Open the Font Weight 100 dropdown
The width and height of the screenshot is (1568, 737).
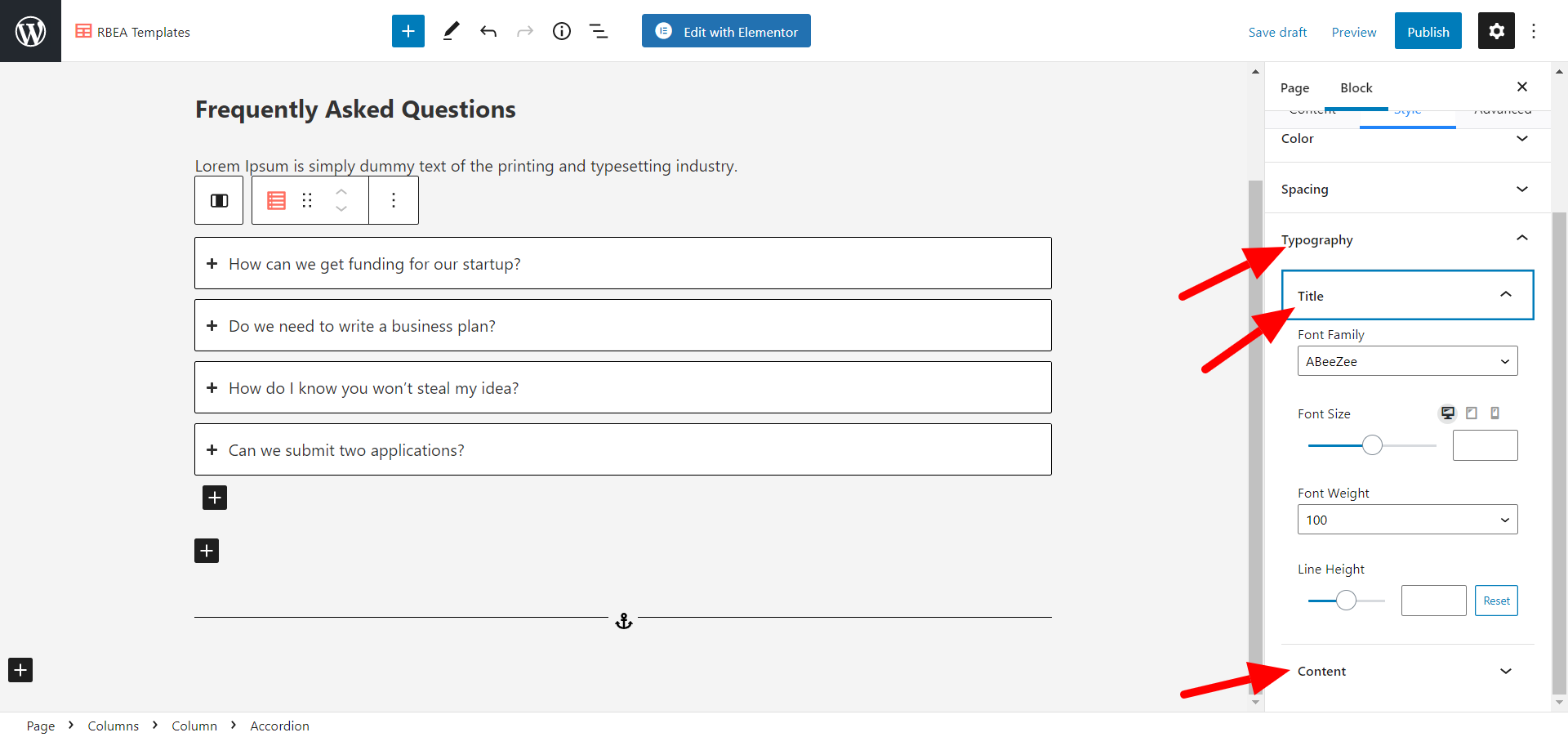[x=1407, y=520]
